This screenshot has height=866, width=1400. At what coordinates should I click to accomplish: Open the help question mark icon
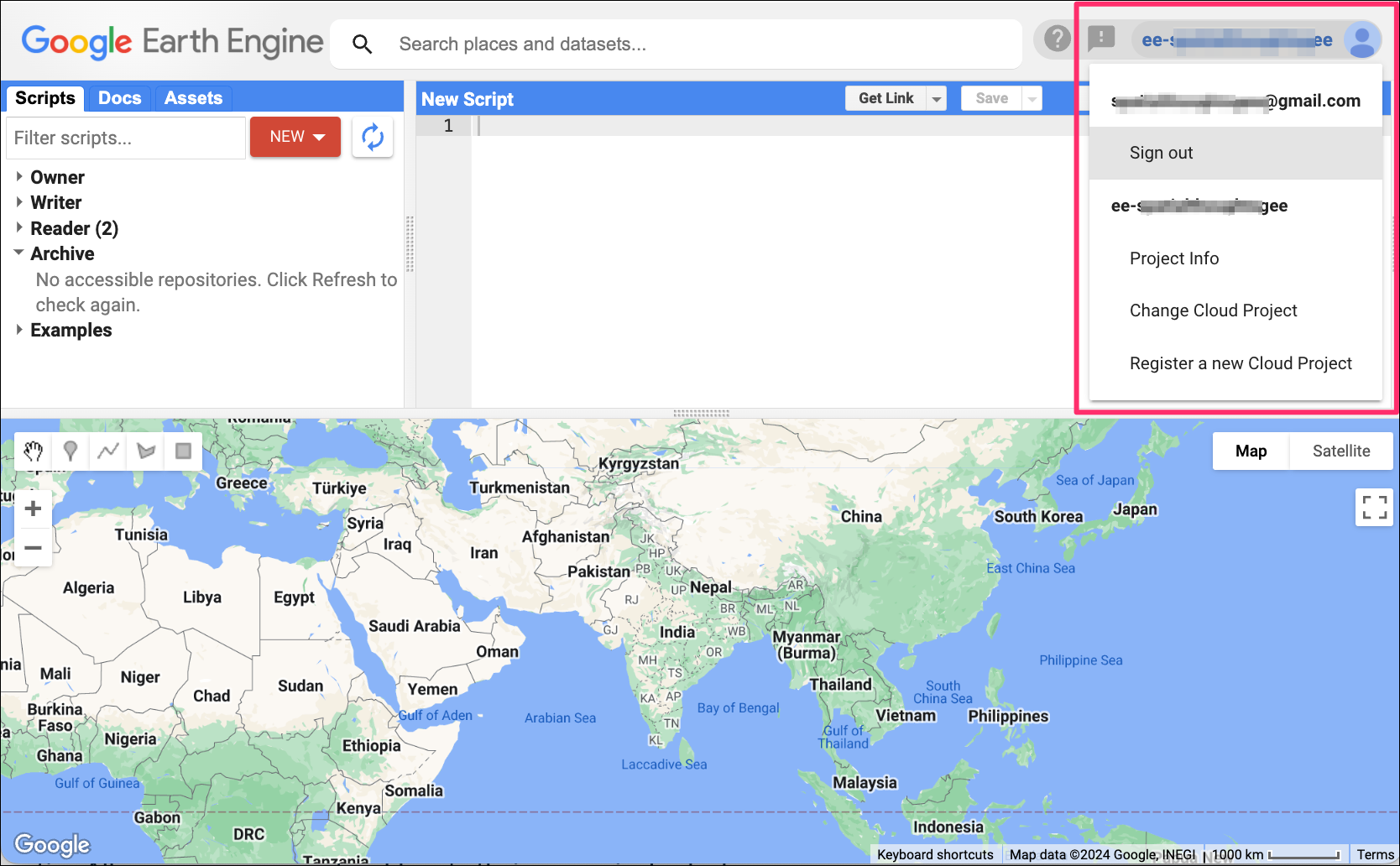coord(1057,39)
